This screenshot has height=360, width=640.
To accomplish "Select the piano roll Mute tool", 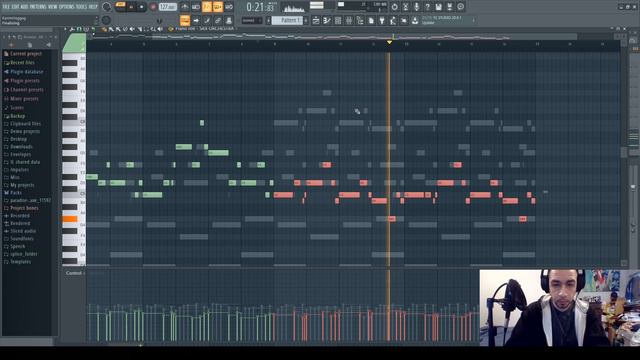I will (131, 29).
